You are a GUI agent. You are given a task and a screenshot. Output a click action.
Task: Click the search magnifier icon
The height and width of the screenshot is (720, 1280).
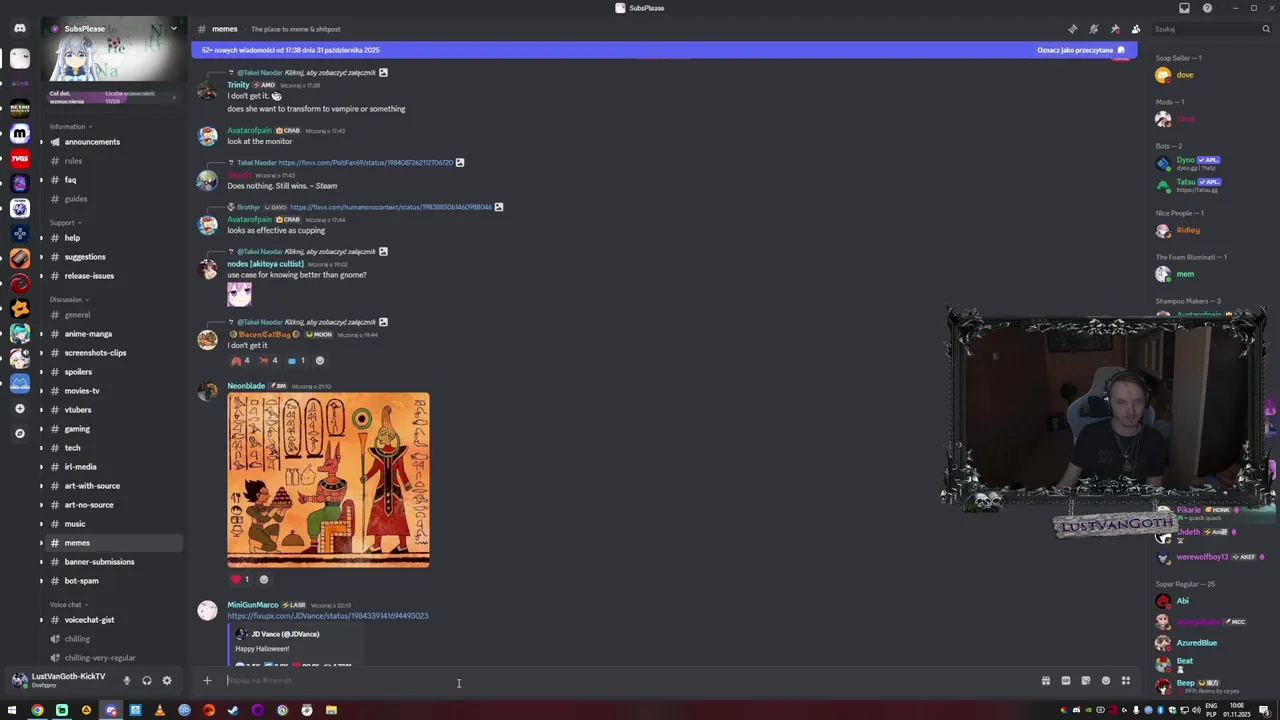click(x=1267, y=29)
